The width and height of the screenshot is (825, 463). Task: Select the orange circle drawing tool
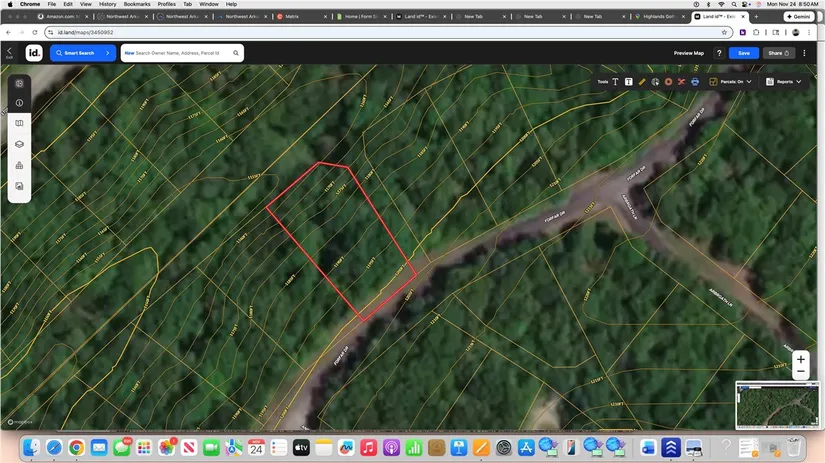click(x=668, y=82)
